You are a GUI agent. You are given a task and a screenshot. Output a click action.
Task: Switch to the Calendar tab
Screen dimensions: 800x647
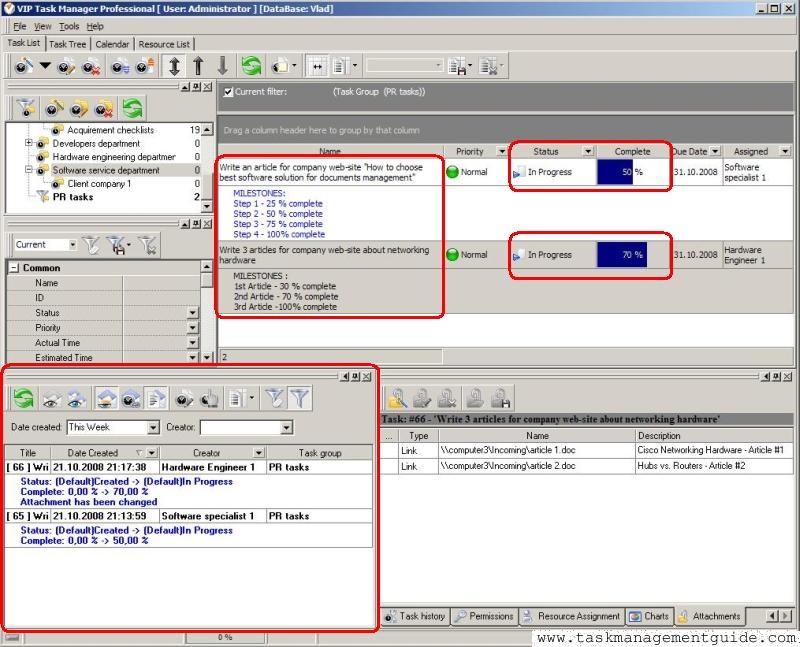[x=112, y=44]
